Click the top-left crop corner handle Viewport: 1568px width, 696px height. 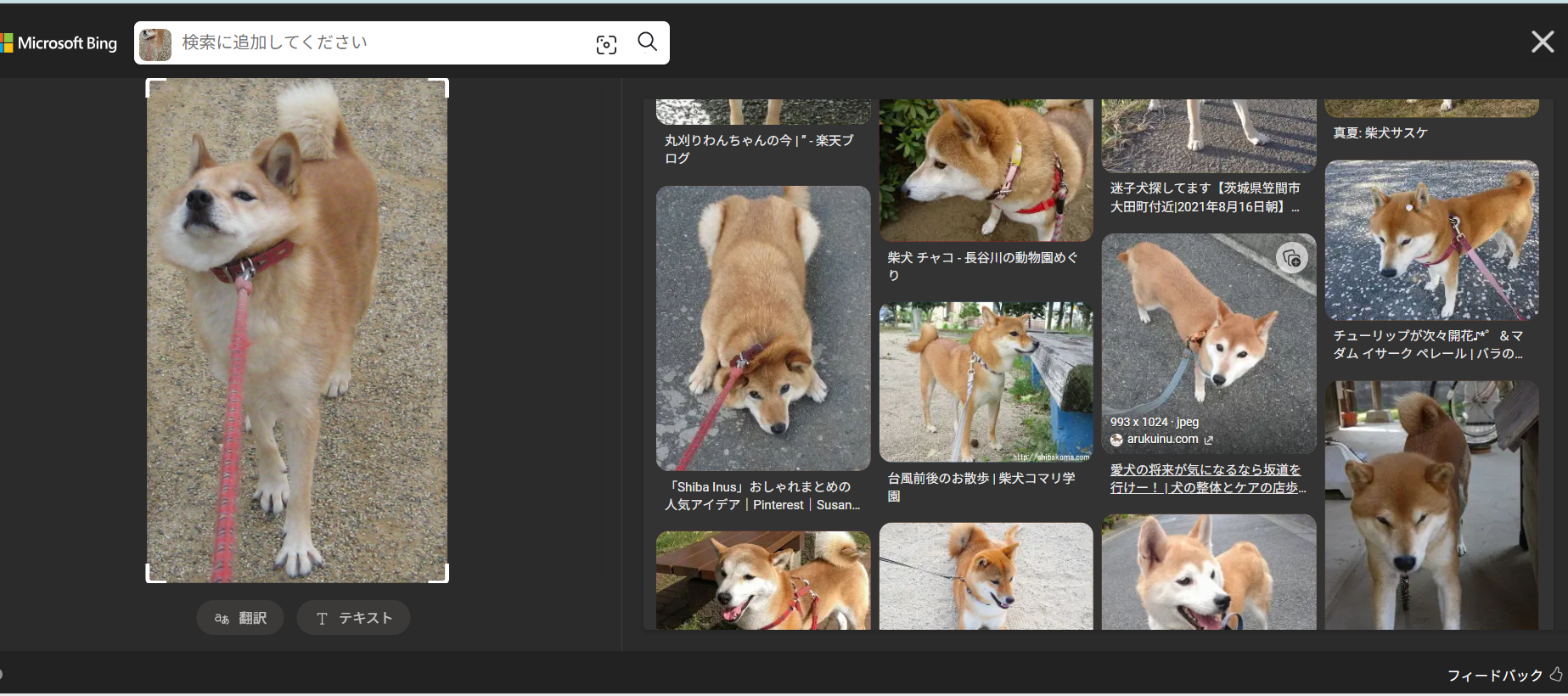coord(151,84)
